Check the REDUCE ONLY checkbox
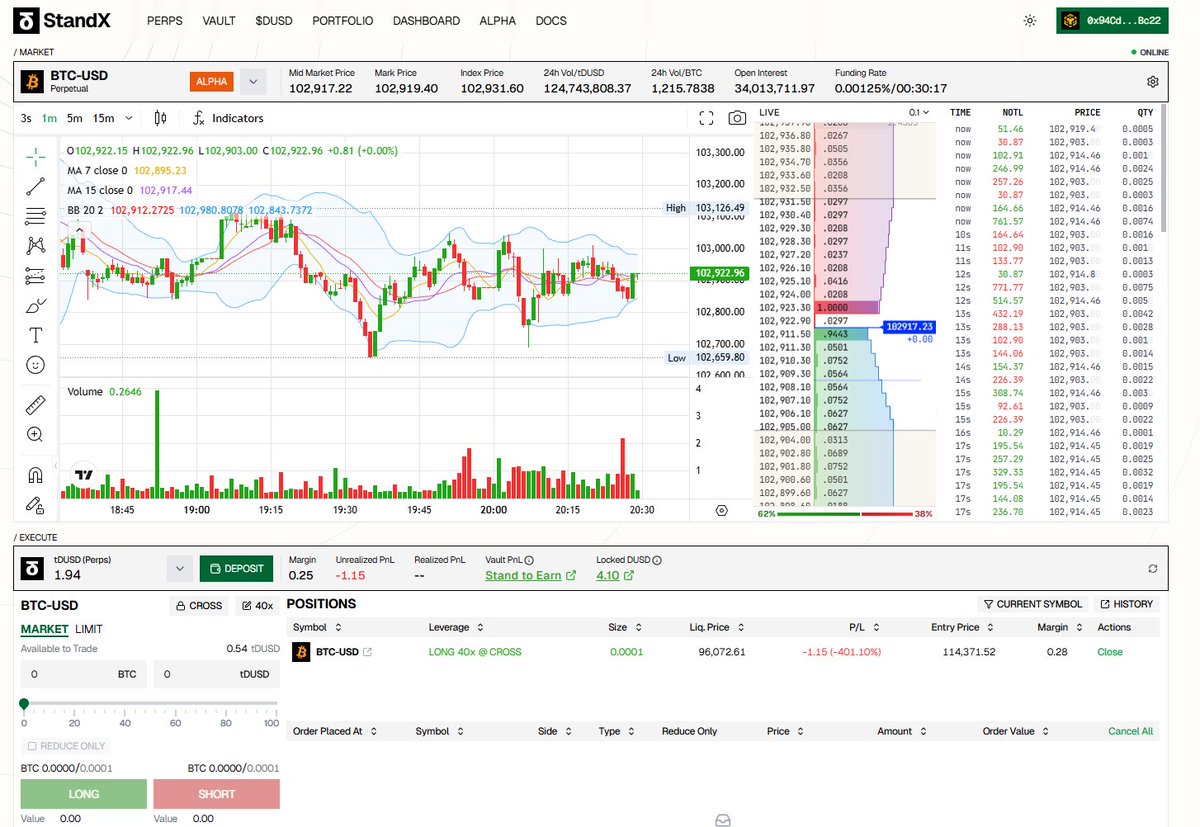 pos(32,746)
